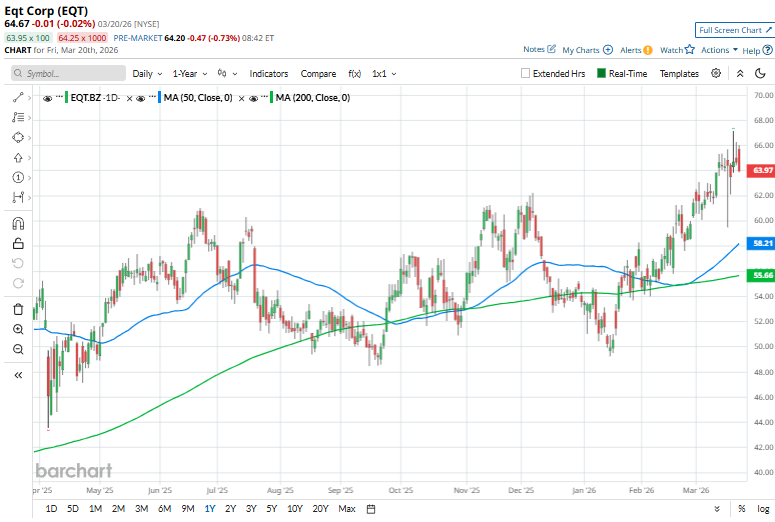This screenshot has width=775, height=522.
Task: Click the Full Screen Chart button
Action: pyautogui.click(x=734, y=31)
